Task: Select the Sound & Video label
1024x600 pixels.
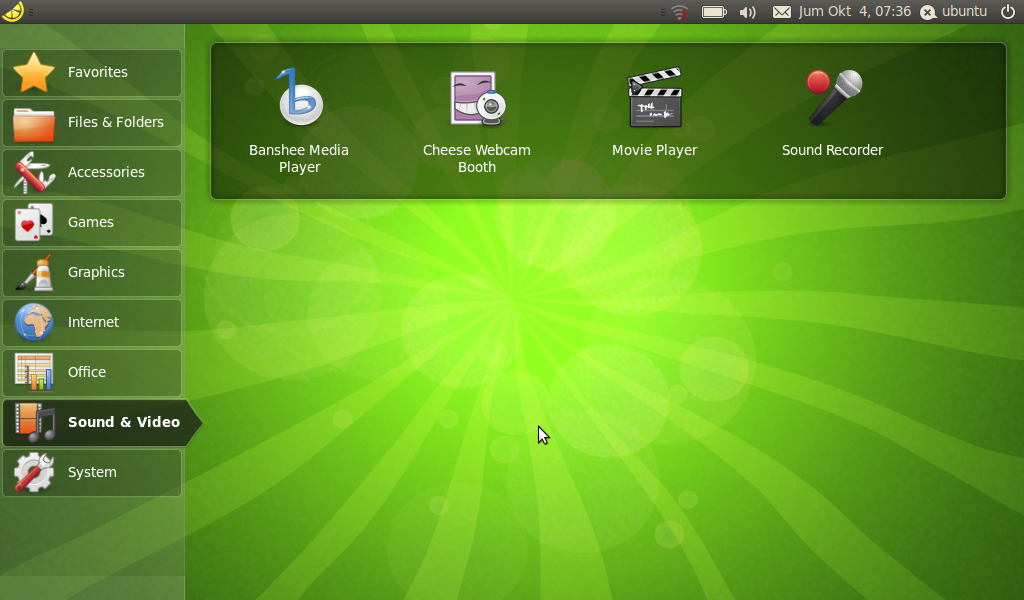Action: click(124, 422)
